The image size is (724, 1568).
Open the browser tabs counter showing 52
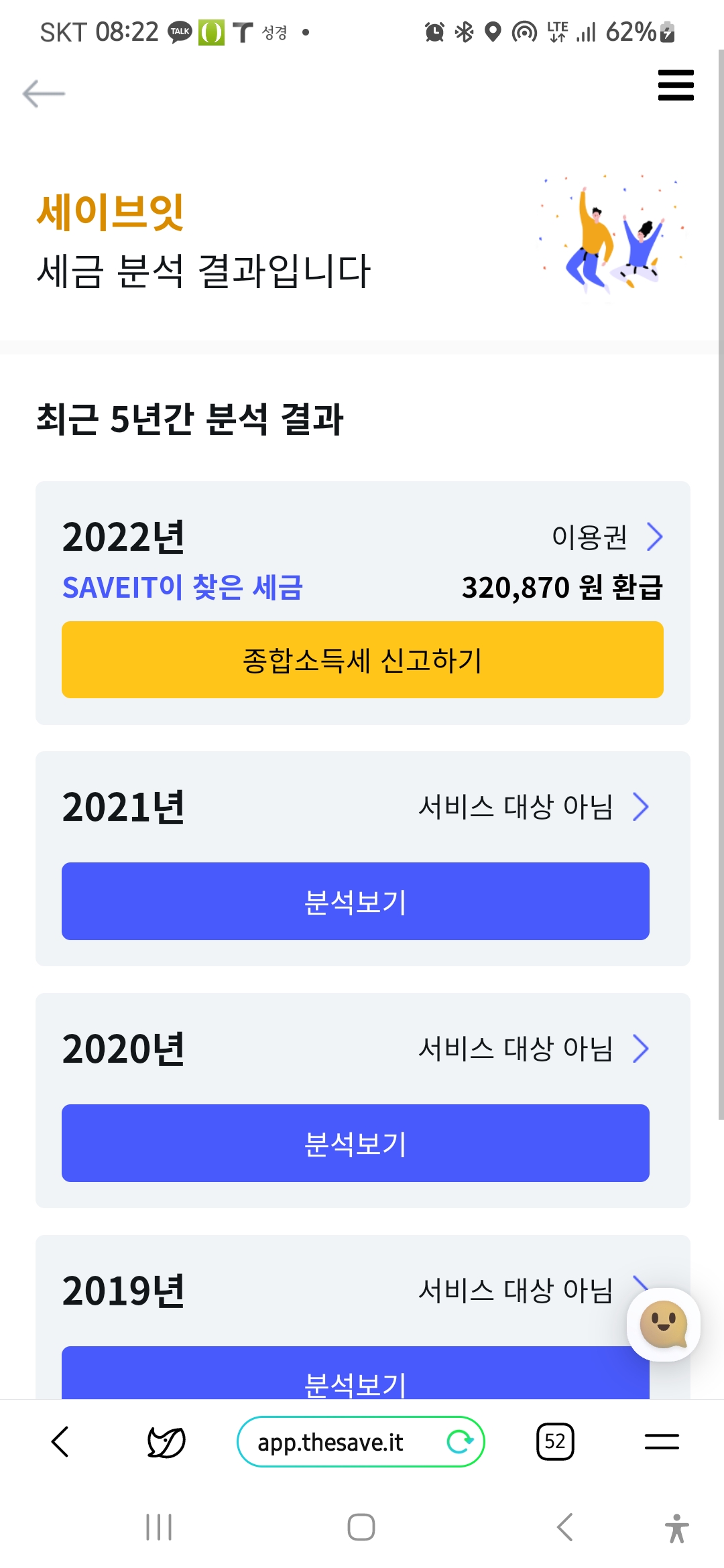click(x=555, y=1441)
